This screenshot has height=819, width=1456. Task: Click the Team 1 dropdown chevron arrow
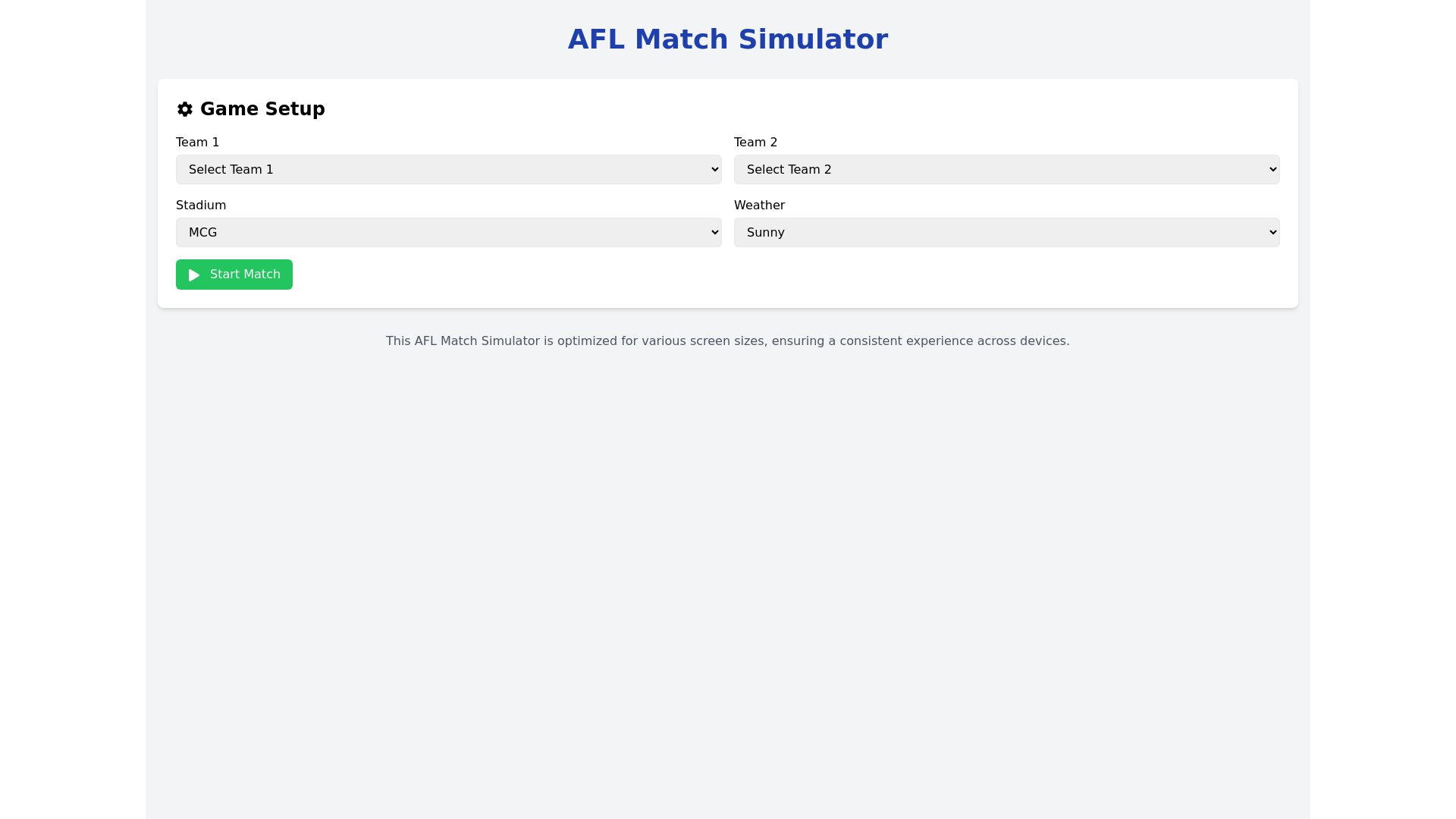point(714,170)
